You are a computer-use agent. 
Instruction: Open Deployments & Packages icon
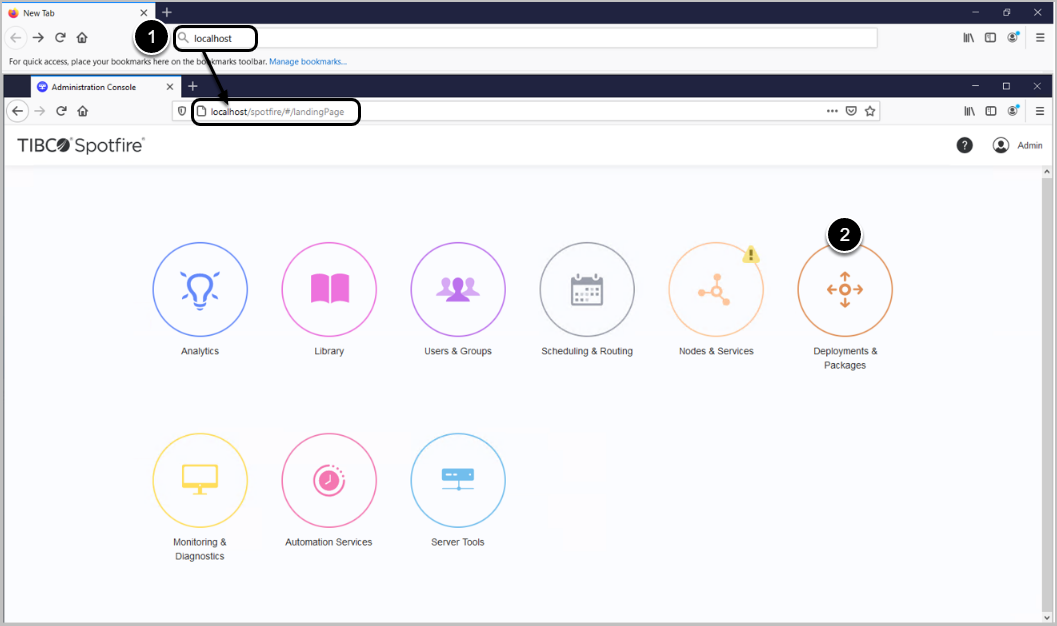point(845,290)
